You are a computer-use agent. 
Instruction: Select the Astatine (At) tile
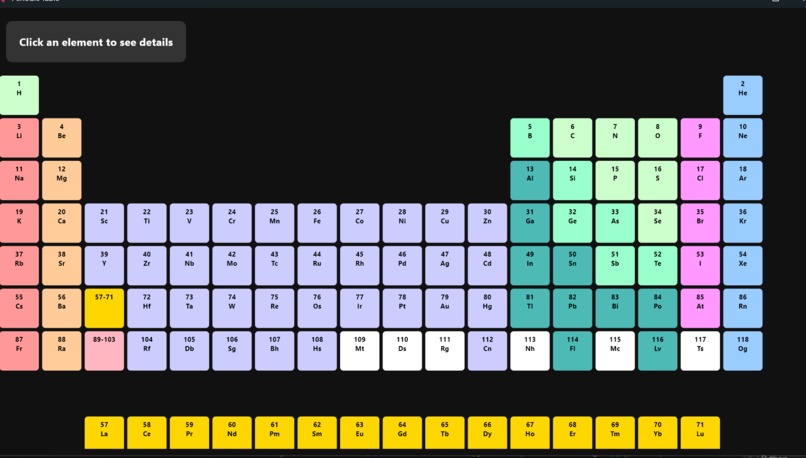(x=700, y=308)
